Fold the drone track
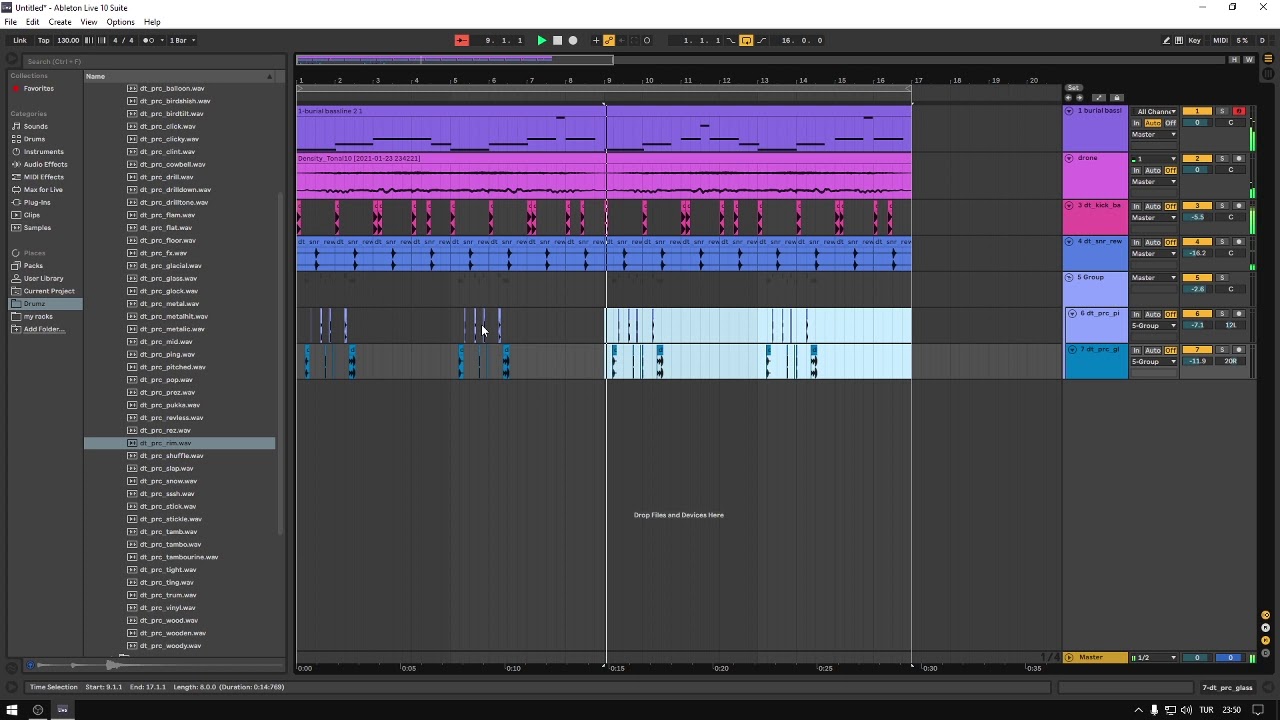 coord(1069,158)
